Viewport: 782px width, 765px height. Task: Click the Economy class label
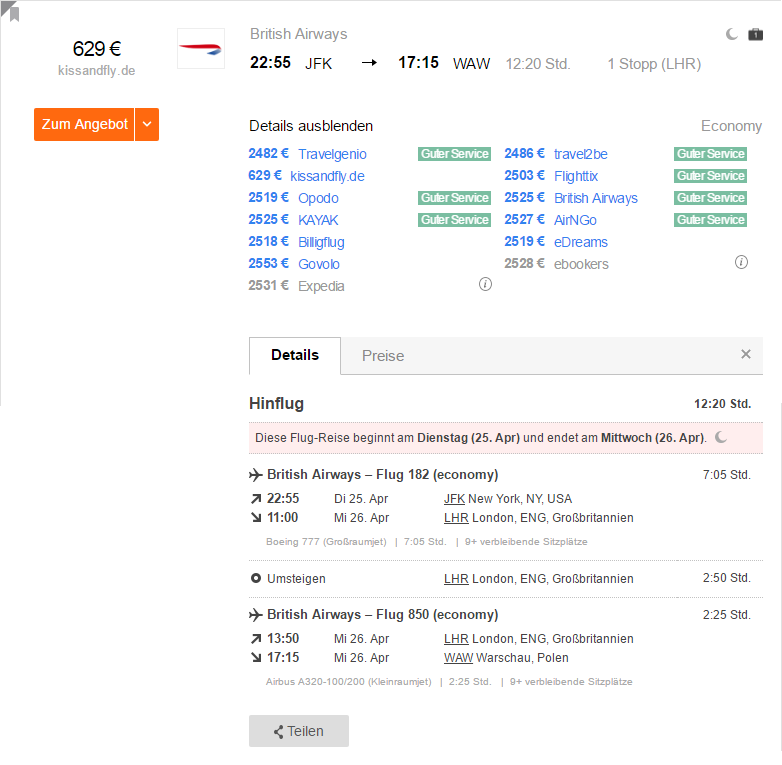[732, 126]
